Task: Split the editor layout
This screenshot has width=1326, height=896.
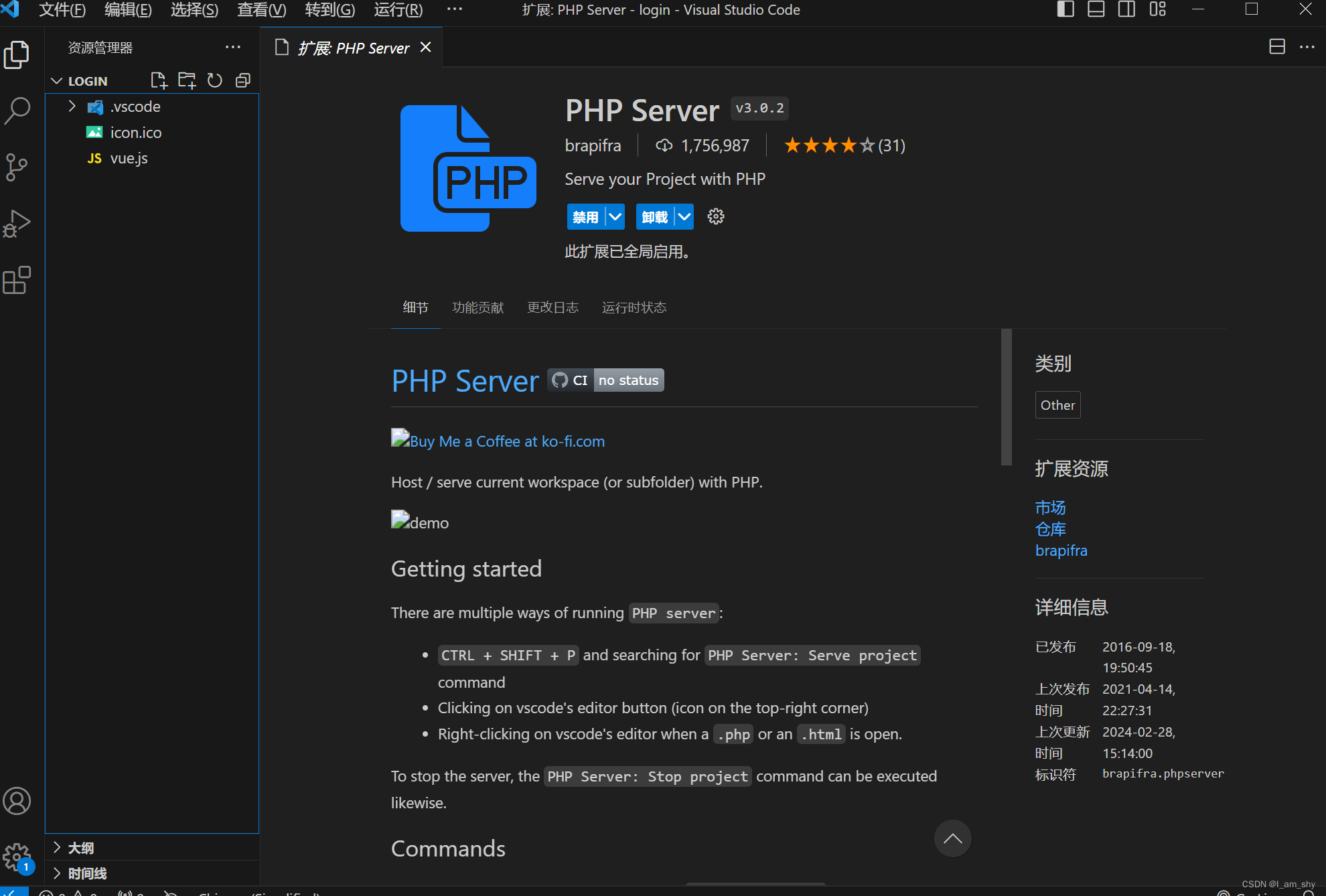Action: [1277, 47]
